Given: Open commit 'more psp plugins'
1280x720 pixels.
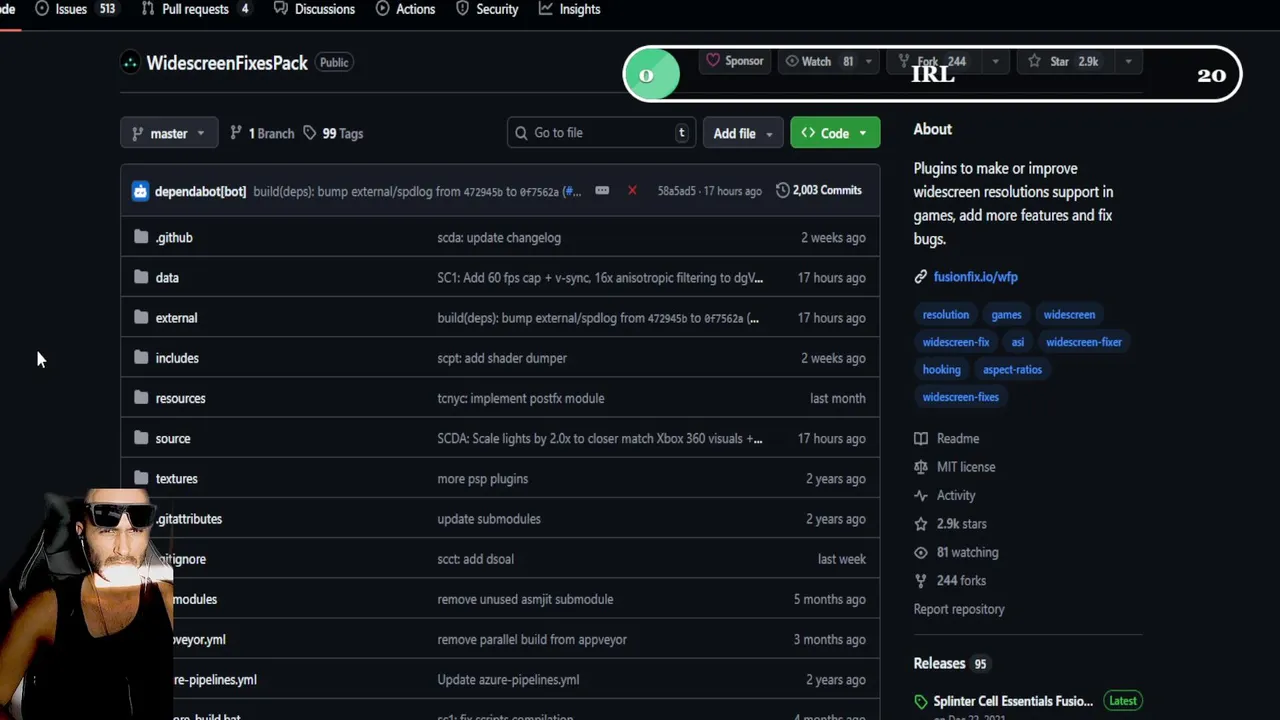Looking at the screenshot, I should pos(483,479).
